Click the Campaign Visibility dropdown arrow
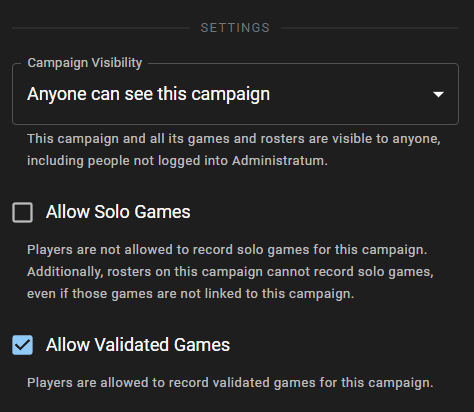 pyautogui.click(x=438, y=94)
